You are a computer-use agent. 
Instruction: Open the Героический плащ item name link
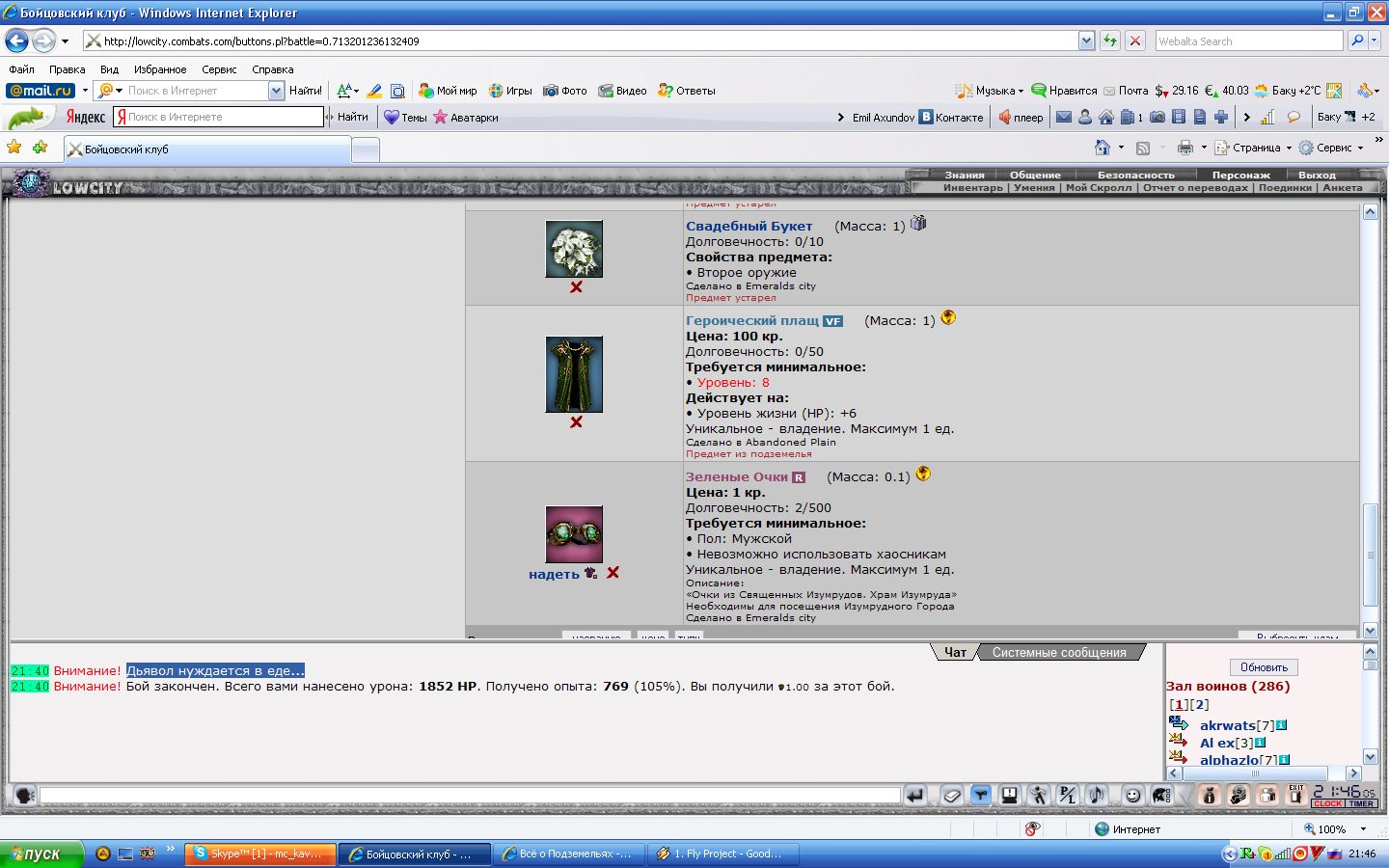(752, 320)
